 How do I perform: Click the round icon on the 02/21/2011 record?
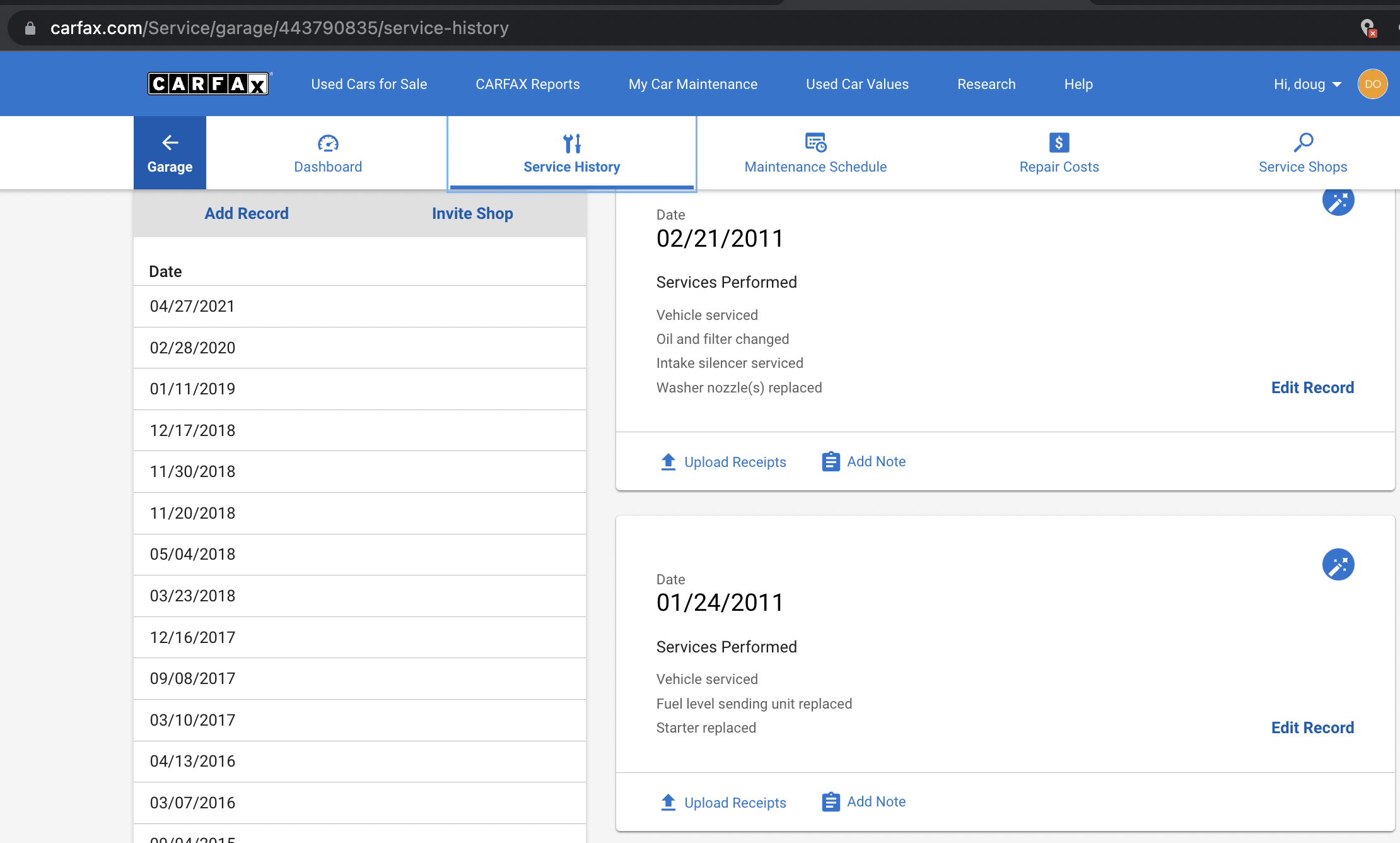coord(1338,201)
